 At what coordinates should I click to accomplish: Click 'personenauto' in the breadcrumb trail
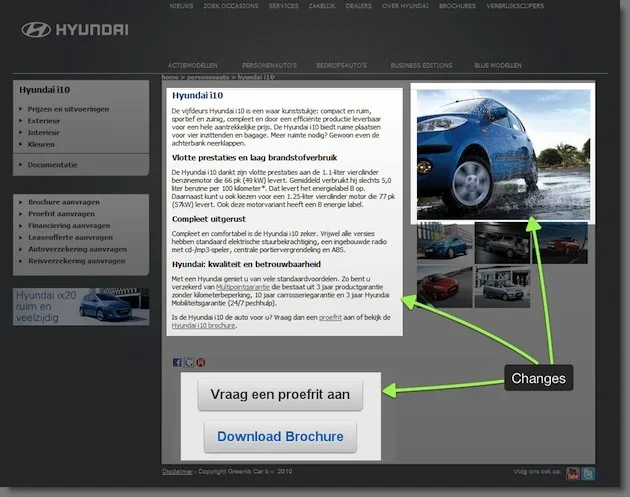[208, 77]
